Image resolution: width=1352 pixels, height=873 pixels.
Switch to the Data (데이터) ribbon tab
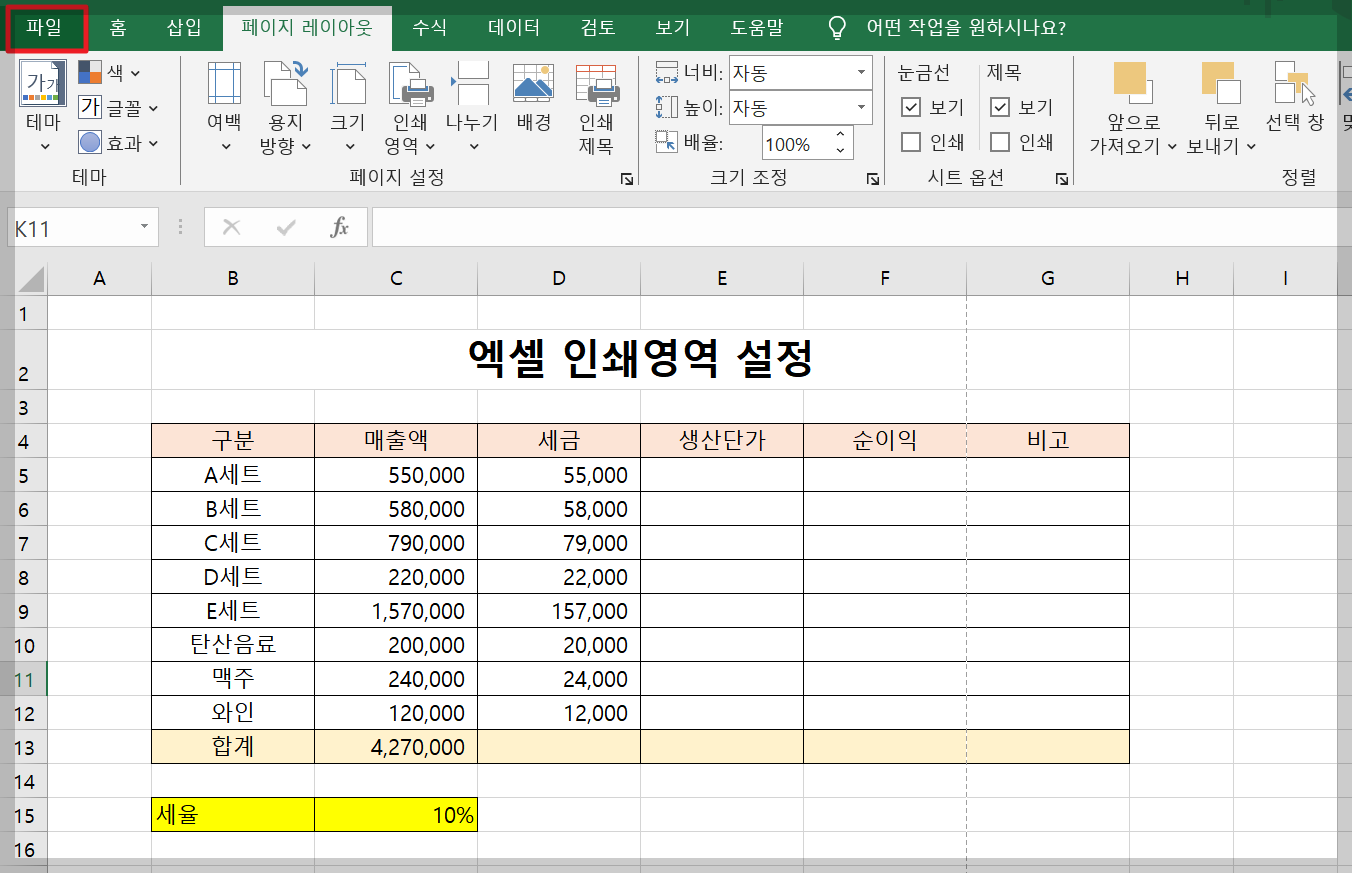(512, 28)
